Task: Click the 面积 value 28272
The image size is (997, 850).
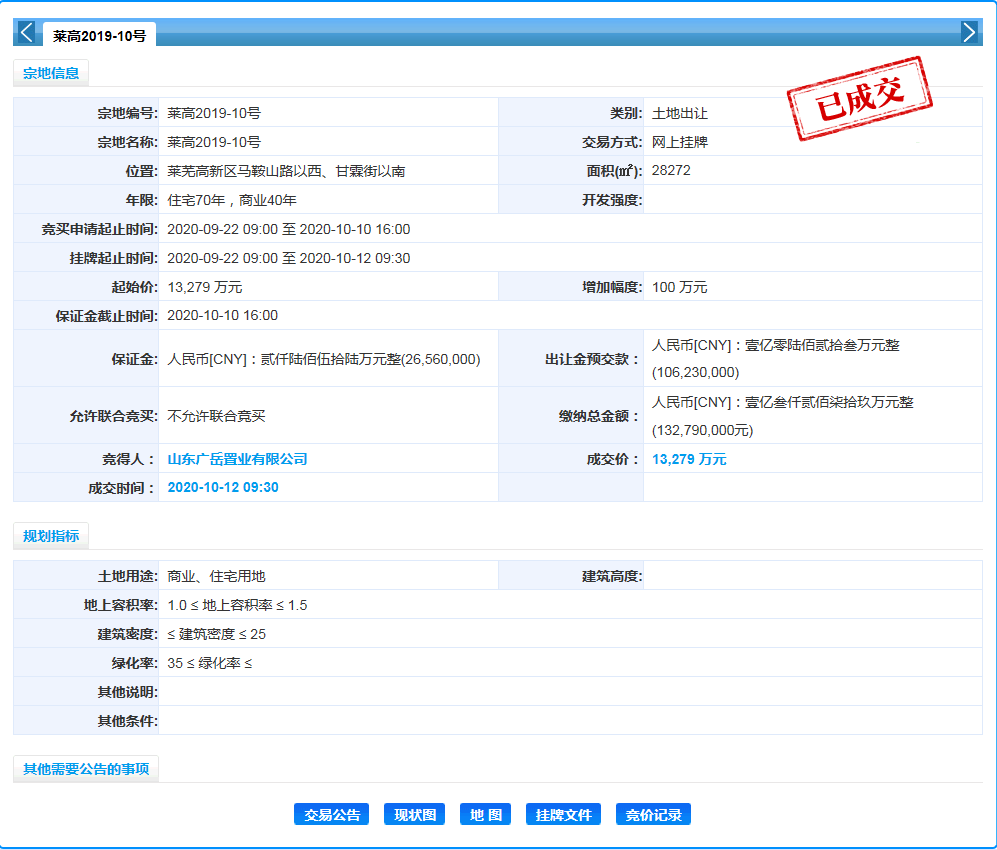Action: click(x=671, y=171)
